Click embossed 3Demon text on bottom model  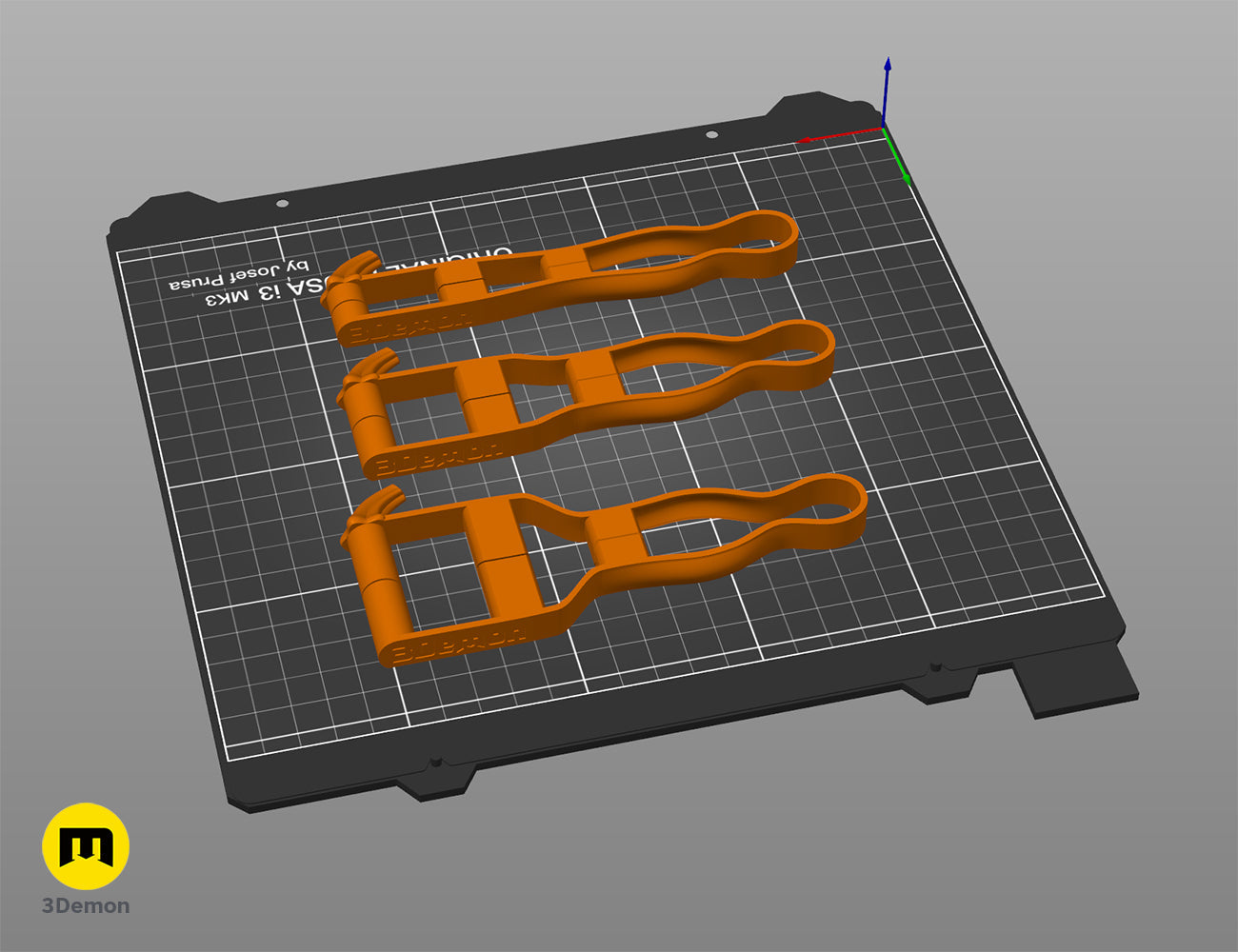[458, 642]
